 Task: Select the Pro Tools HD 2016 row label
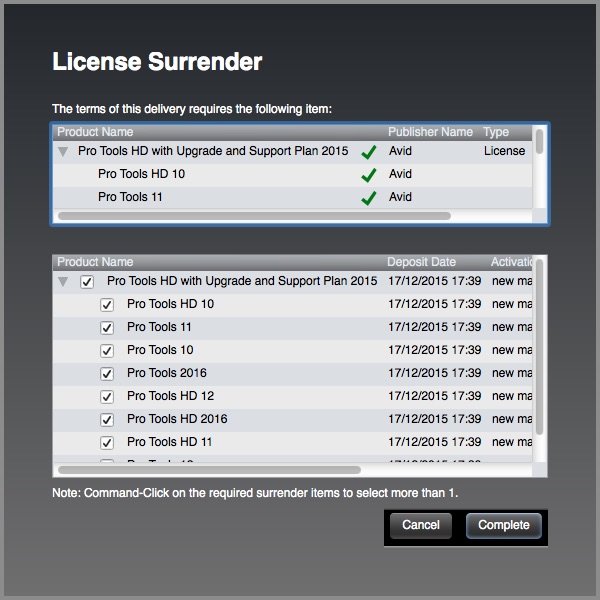coord(177,419)
